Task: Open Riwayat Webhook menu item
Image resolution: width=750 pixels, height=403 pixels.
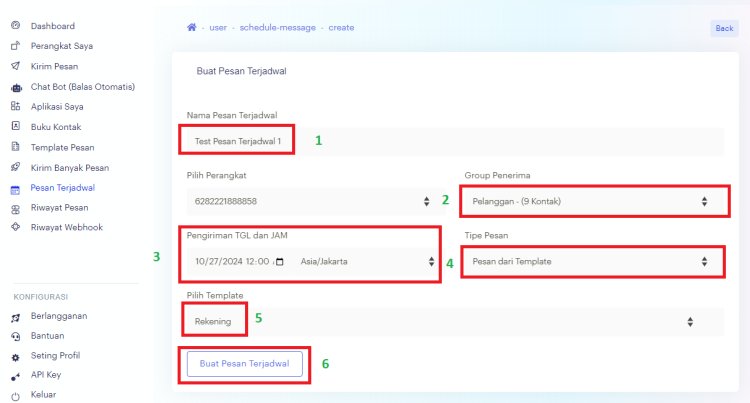Action: [x=66, y=227]
